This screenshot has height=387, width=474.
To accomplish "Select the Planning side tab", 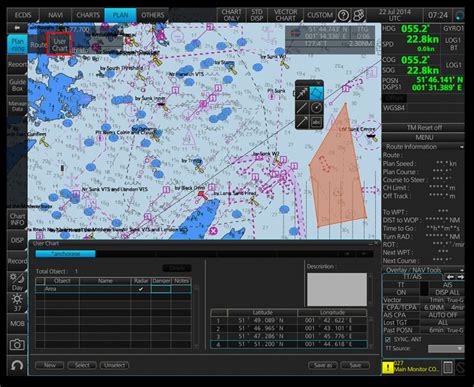I will point(17,45).
